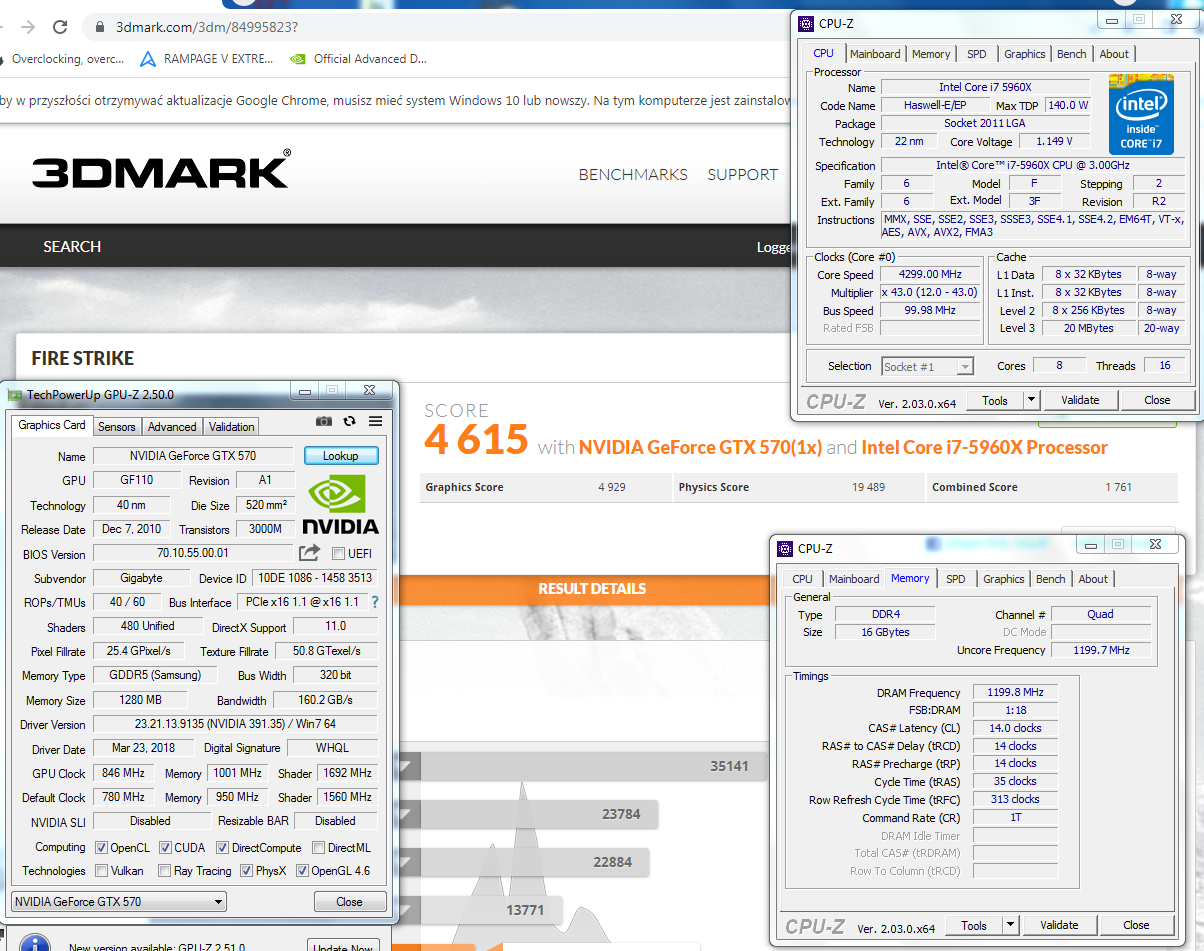Viewport: 1204px width, 951px height.
Task: Open the NVIDIA GeForce GTX 570 GPU selector
Action: pos(119,901)
